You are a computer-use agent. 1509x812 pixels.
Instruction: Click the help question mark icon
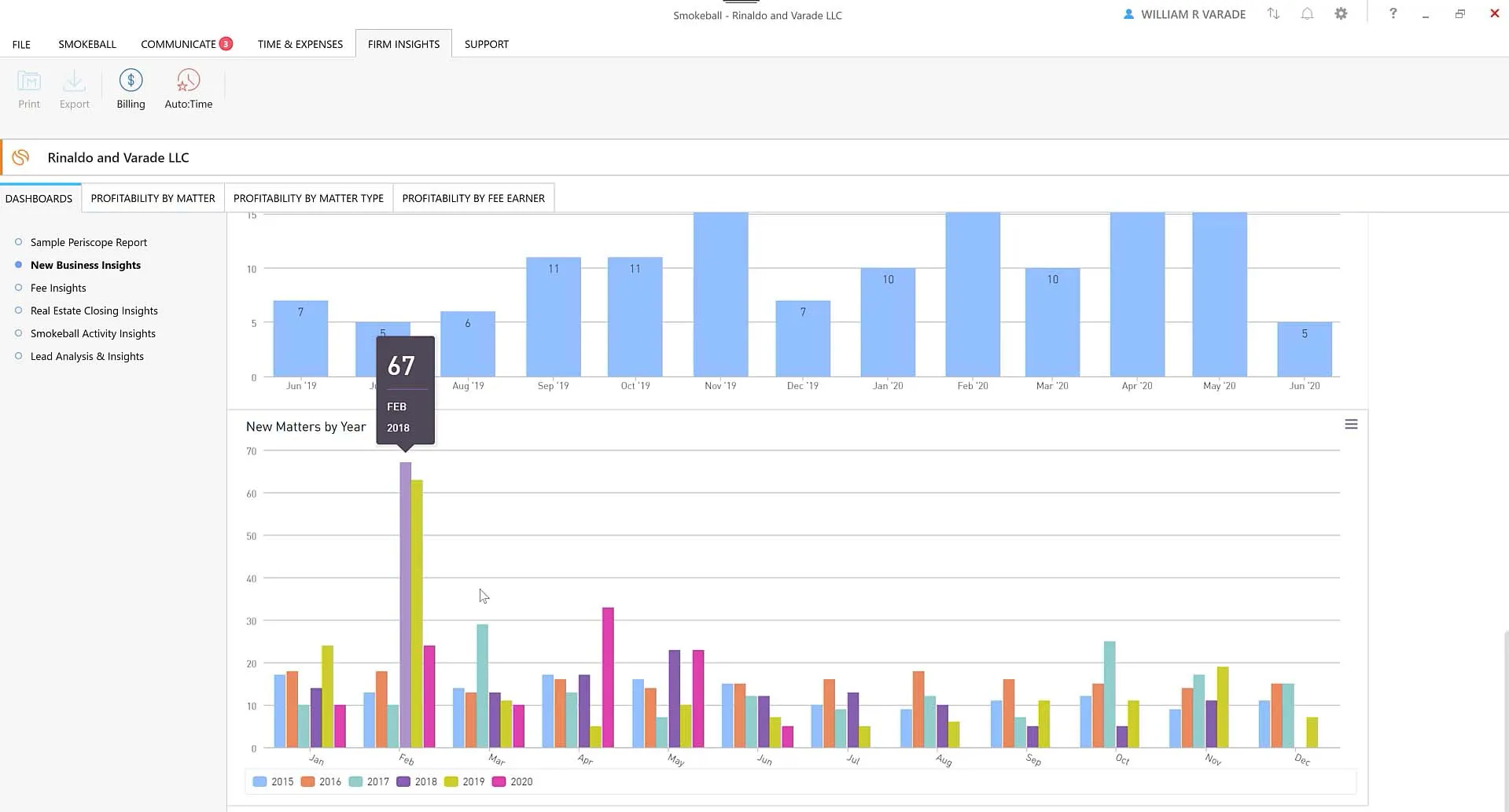(x=1393, y=13)
